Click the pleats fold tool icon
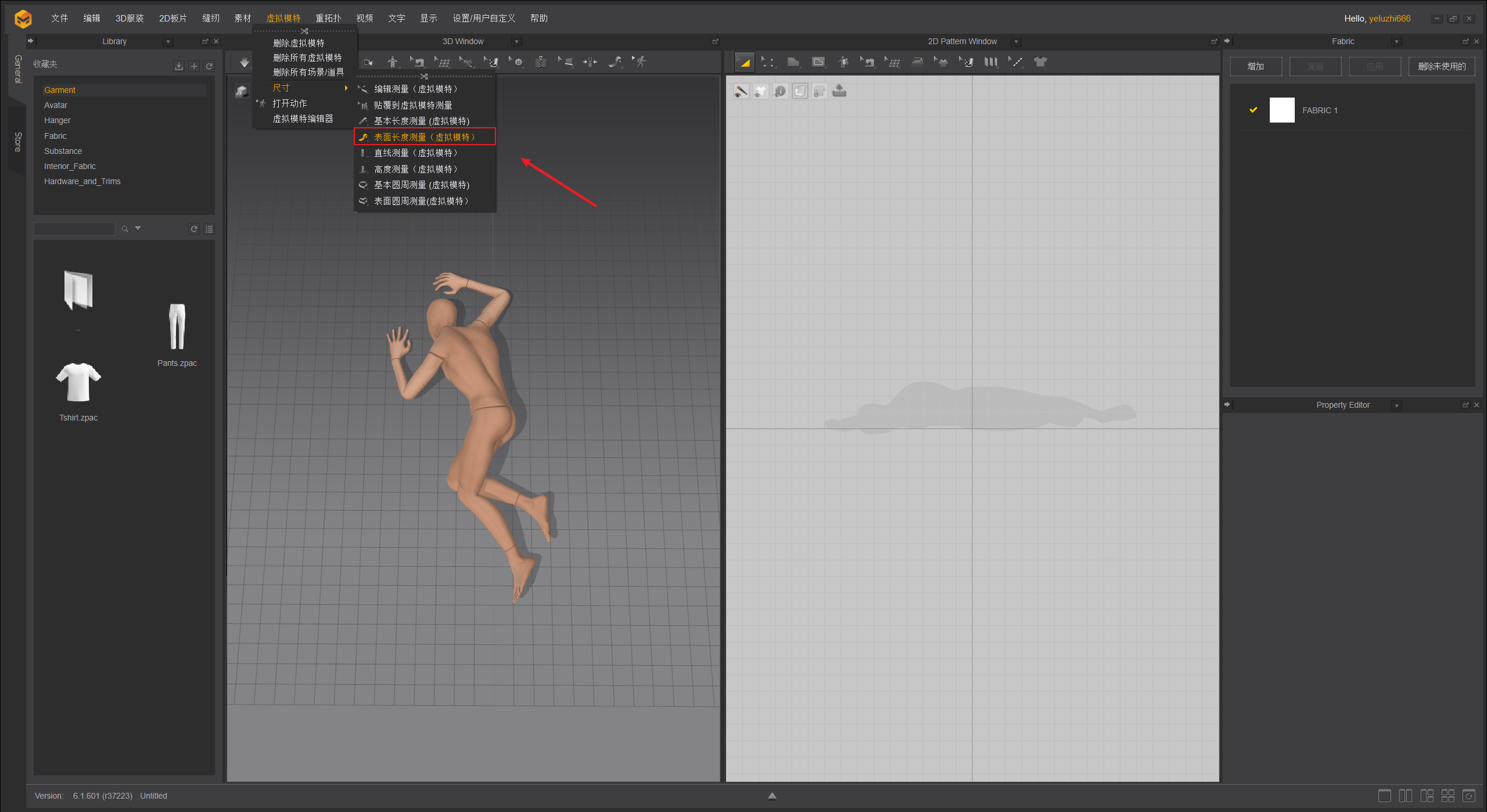Viewport: 1487px width, 812px height. pos(991,62)
